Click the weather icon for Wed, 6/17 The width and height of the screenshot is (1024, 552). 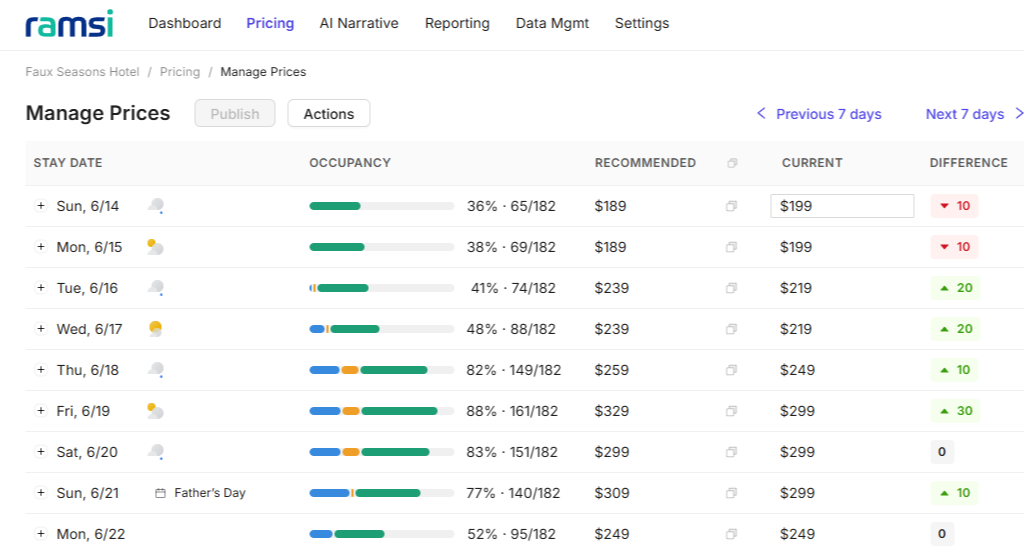pyautogui.click(x=155, y=329)
